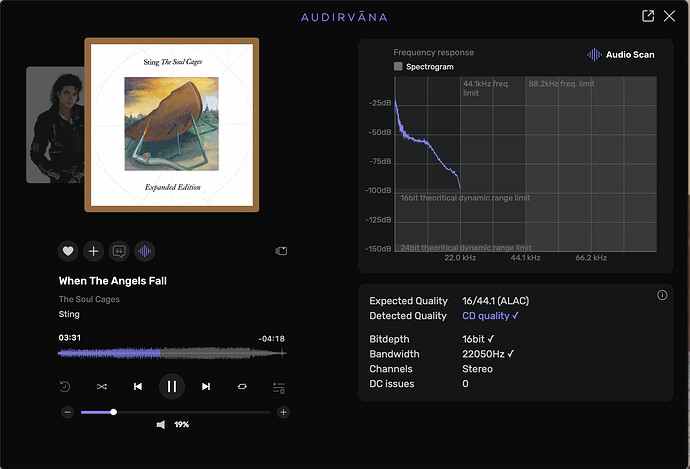Pause the current track

tap(172, 386)
